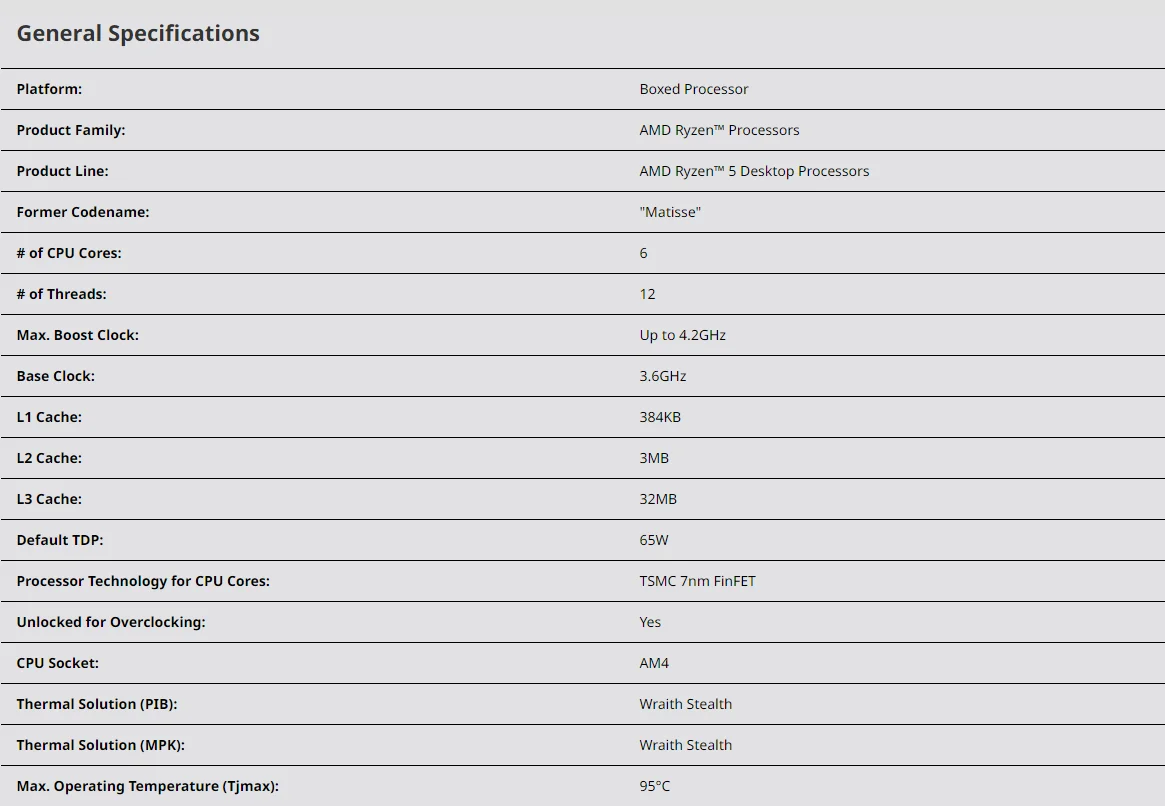Click the Product Line label
This screenshot has width=1165, height=806.
pos(62,171)
